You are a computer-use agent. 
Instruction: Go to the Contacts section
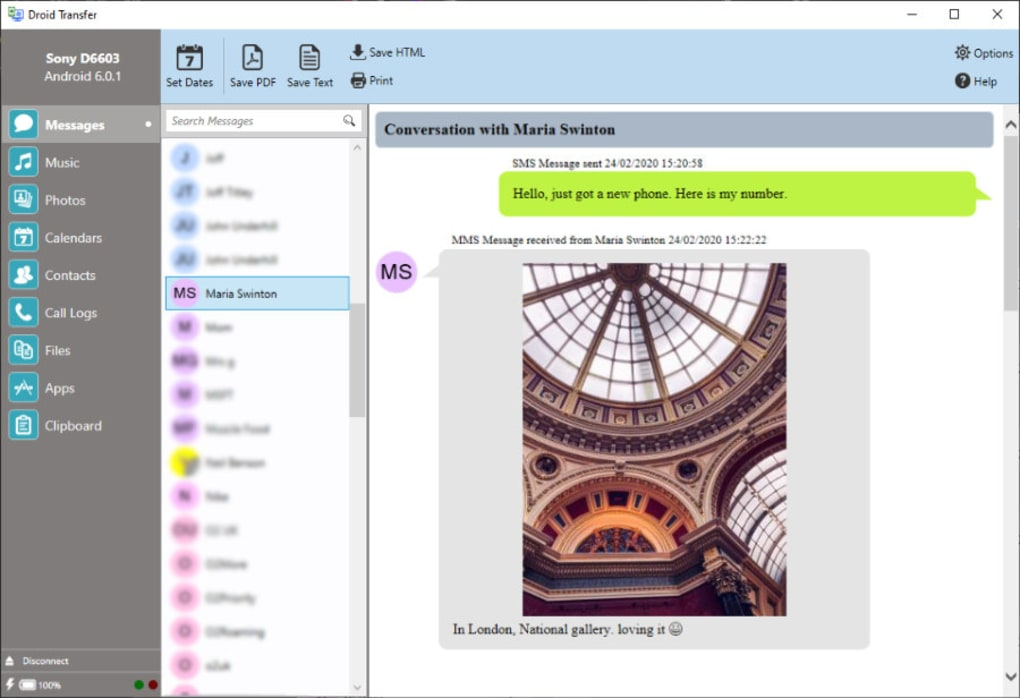[24, 275]
